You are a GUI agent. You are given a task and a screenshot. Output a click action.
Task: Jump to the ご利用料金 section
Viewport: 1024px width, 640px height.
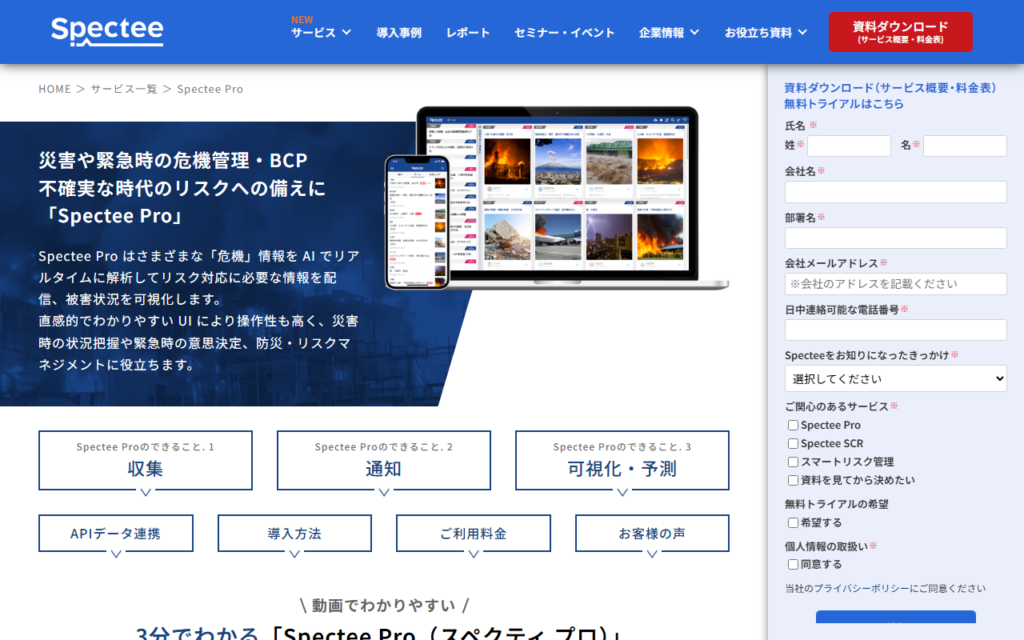tap(473, 534)
